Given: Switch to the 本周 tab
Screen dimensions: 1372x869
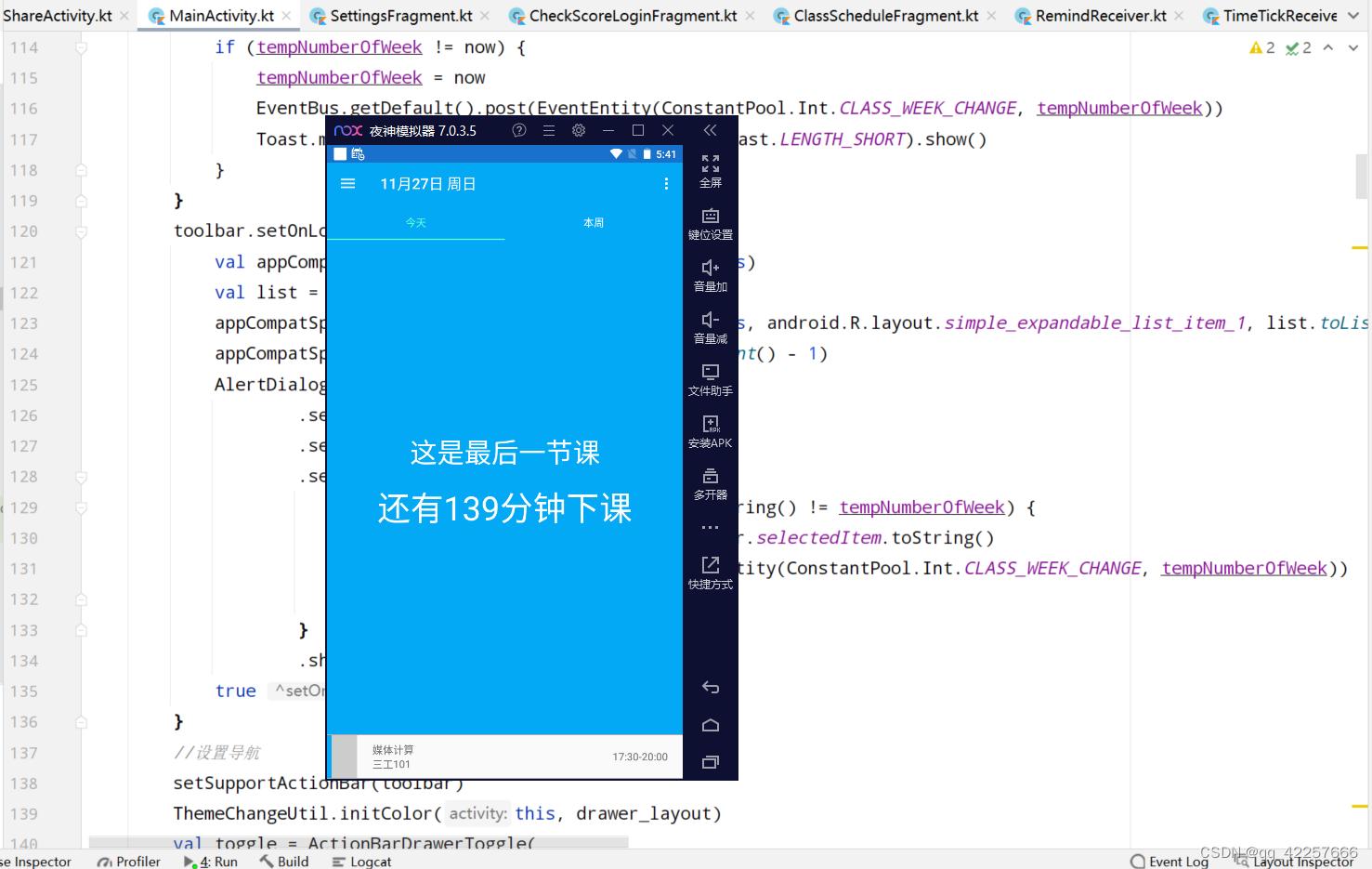Looking at the screenshot, I should pos(594,223).
